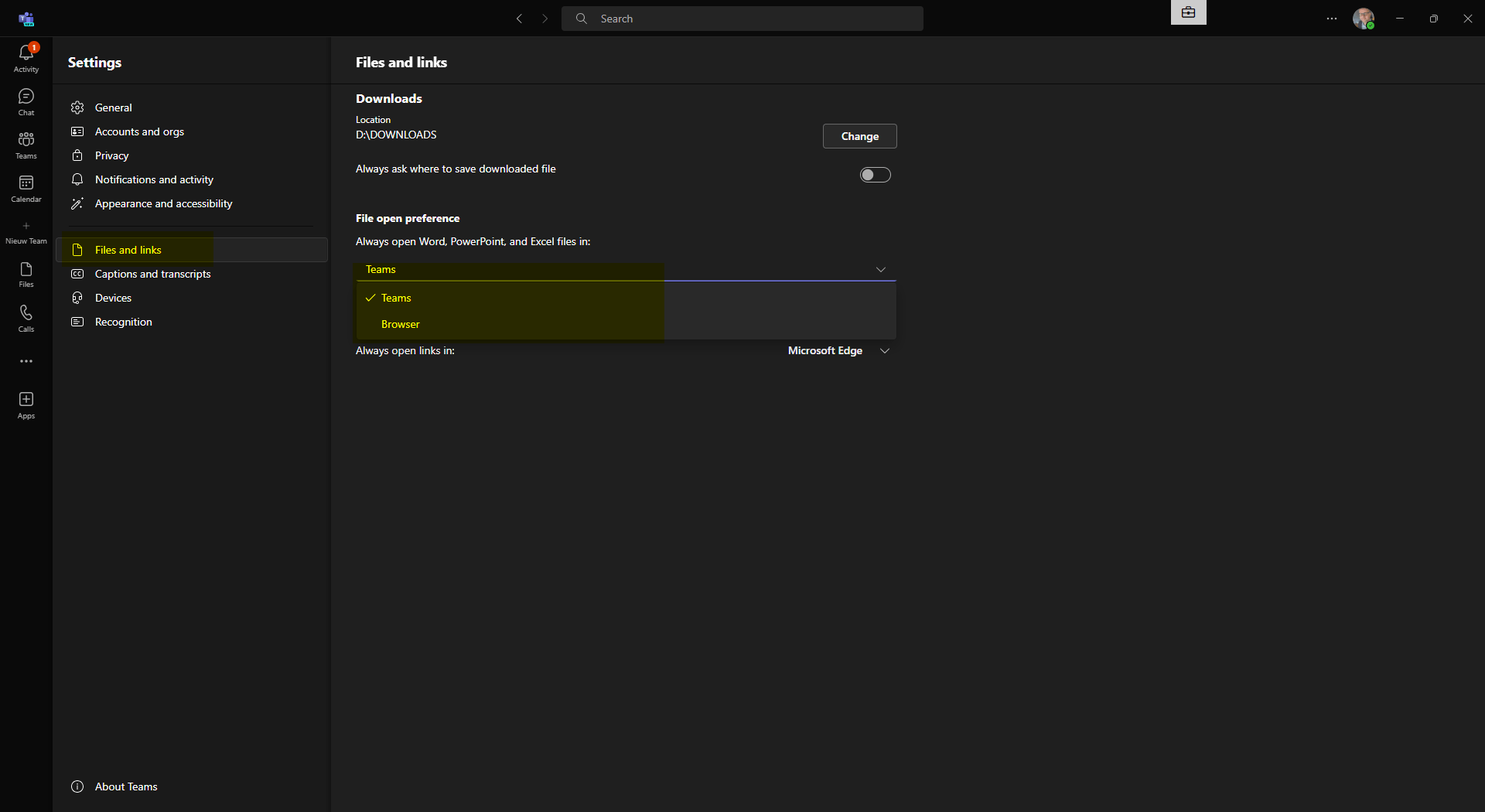Select Browser from the open dropdown
Image resolution: width=1485 pixels, height=812 pixels.
coord(399,324)
